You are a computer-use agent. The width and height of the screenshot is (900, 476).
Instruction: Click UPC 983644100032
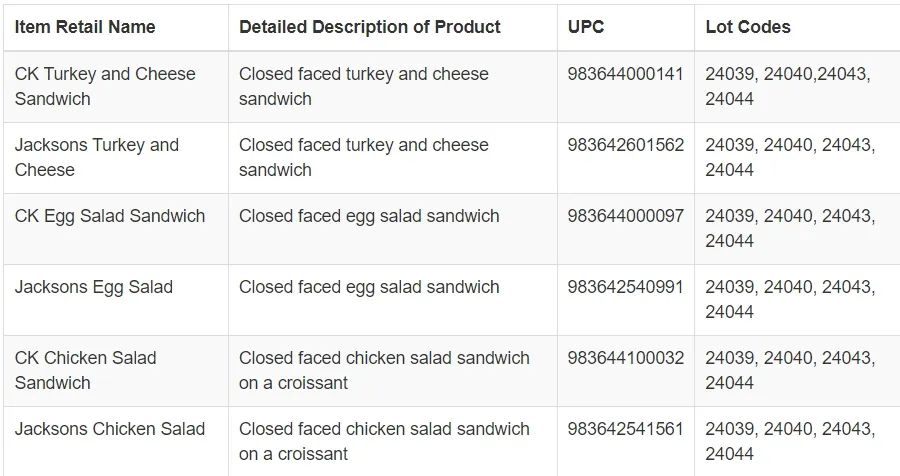tap(626, 358)
